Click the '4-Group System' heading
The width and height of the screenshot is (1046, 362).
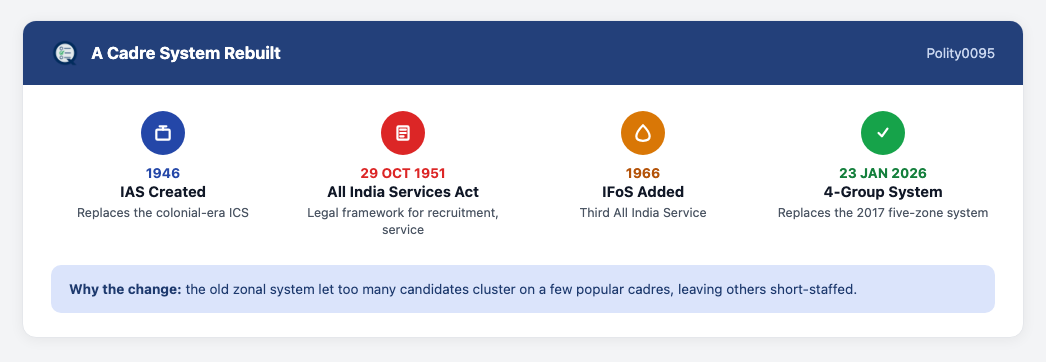point(883,192)
